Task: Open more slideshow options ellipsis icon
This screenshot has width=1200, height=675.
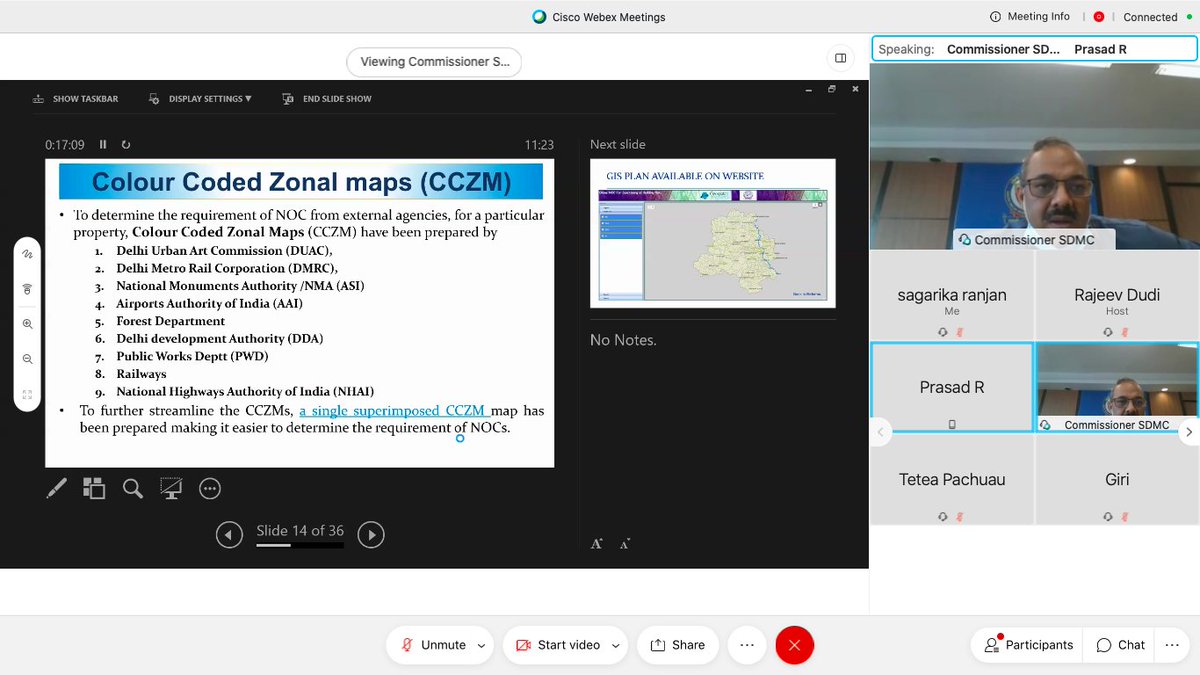Action: [x=209, y=488]
